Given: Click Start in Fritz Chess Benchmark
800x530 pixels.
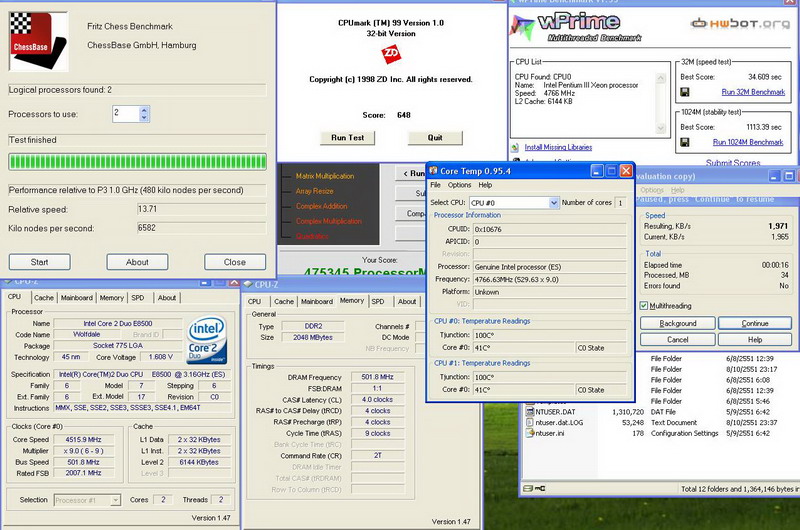Looking at the screenshot, I should pos(40,262).
